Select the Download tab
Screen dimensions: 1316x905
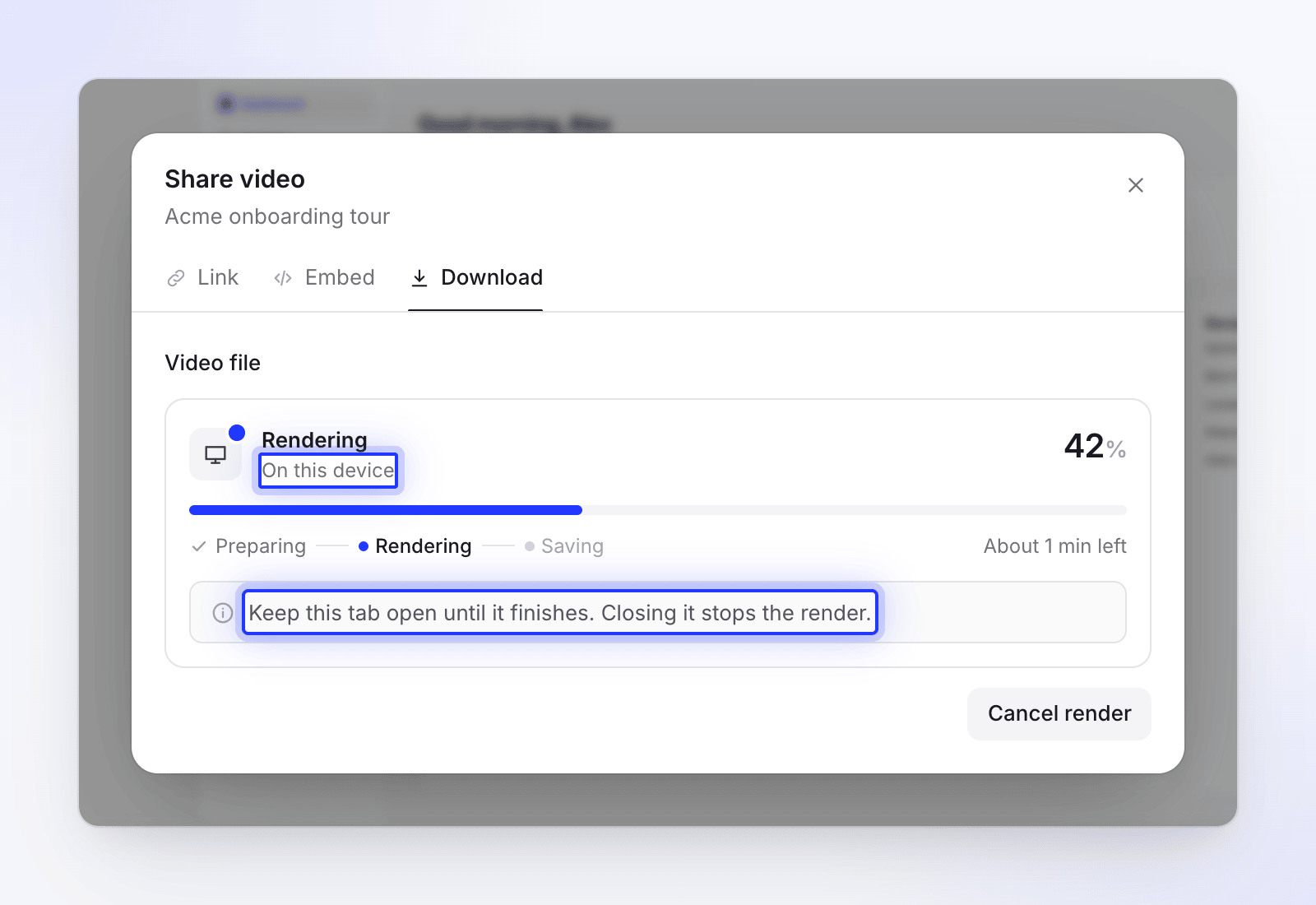coord(475,278)
